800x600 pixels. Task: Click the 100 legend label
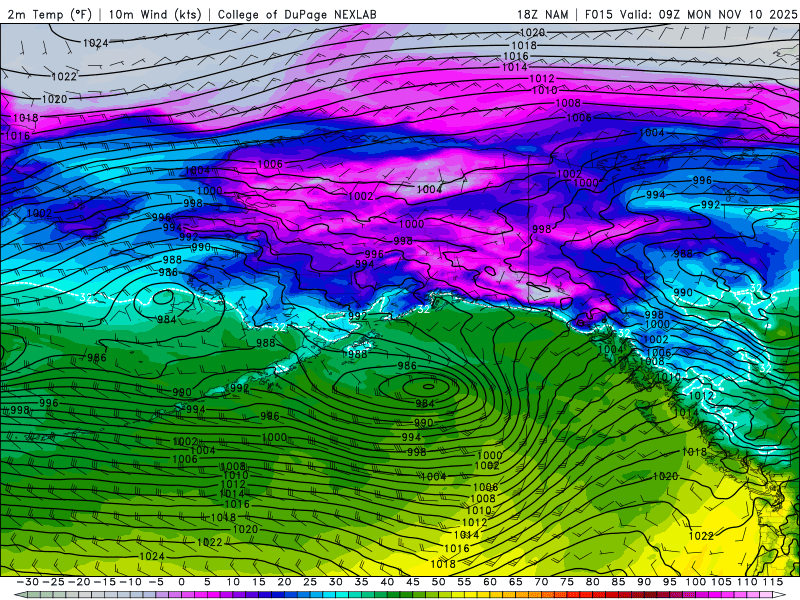(695, 582)
